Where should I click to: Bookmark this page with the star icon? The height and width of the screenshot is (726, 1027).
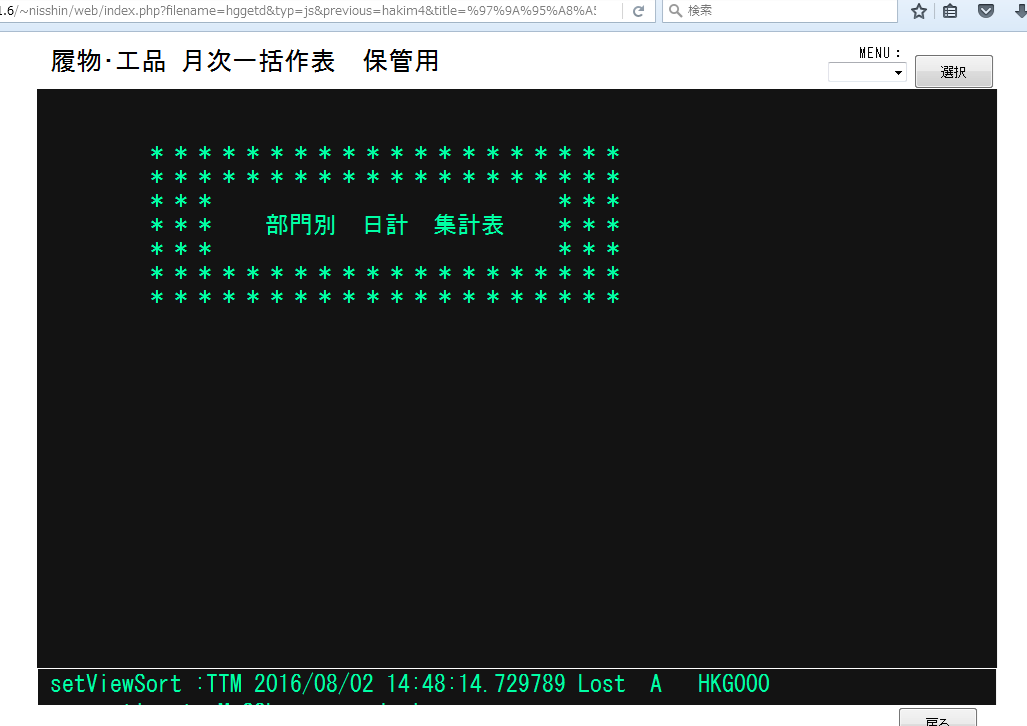(x=918, y=11)
